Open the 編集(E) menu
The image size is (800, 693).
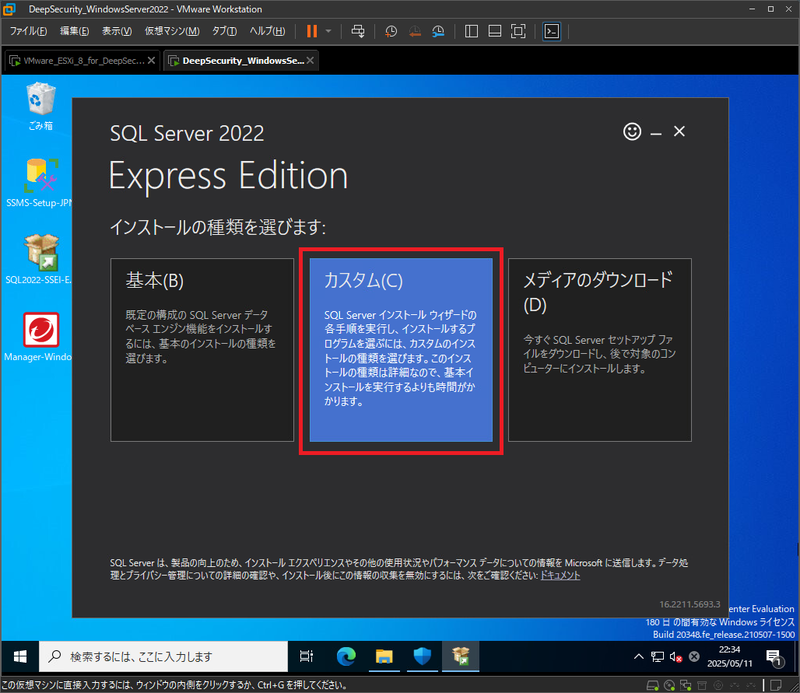74,31
